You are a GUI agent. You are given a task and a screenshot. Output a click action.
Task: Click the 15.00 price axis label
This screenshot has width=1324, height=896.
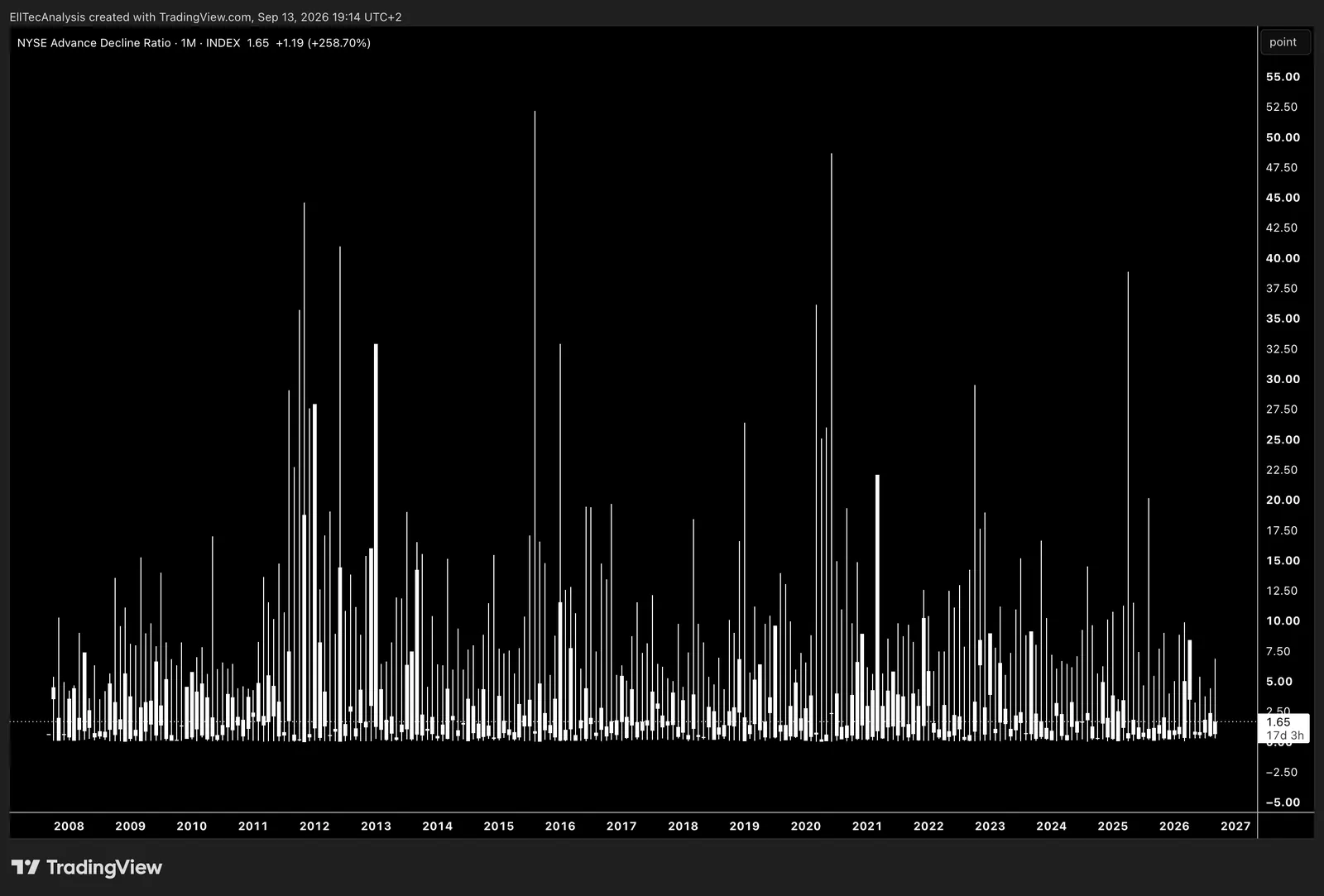(x=1283, y=560)
